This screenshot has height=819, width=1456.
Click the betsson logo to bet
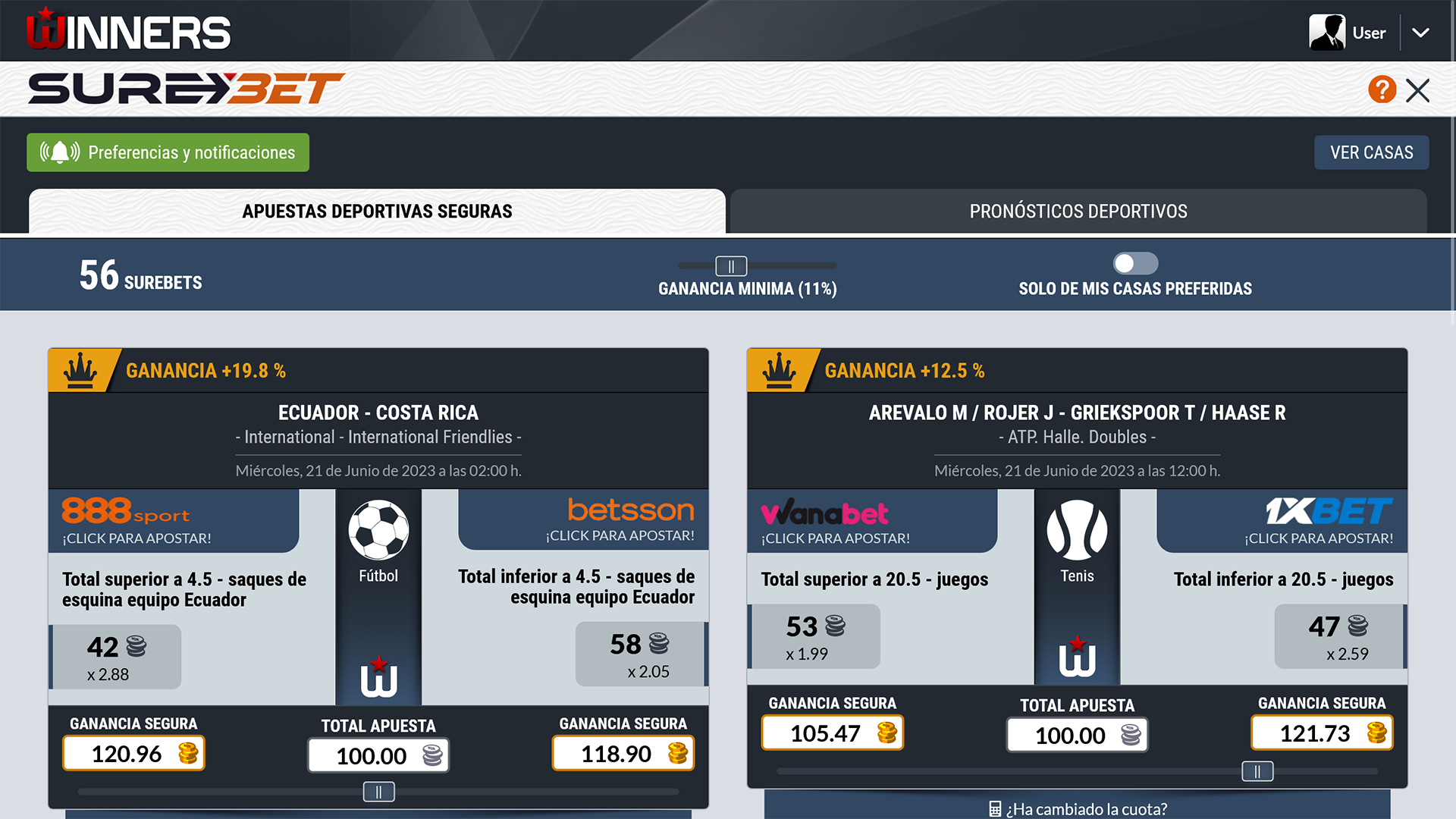(630, 510)
